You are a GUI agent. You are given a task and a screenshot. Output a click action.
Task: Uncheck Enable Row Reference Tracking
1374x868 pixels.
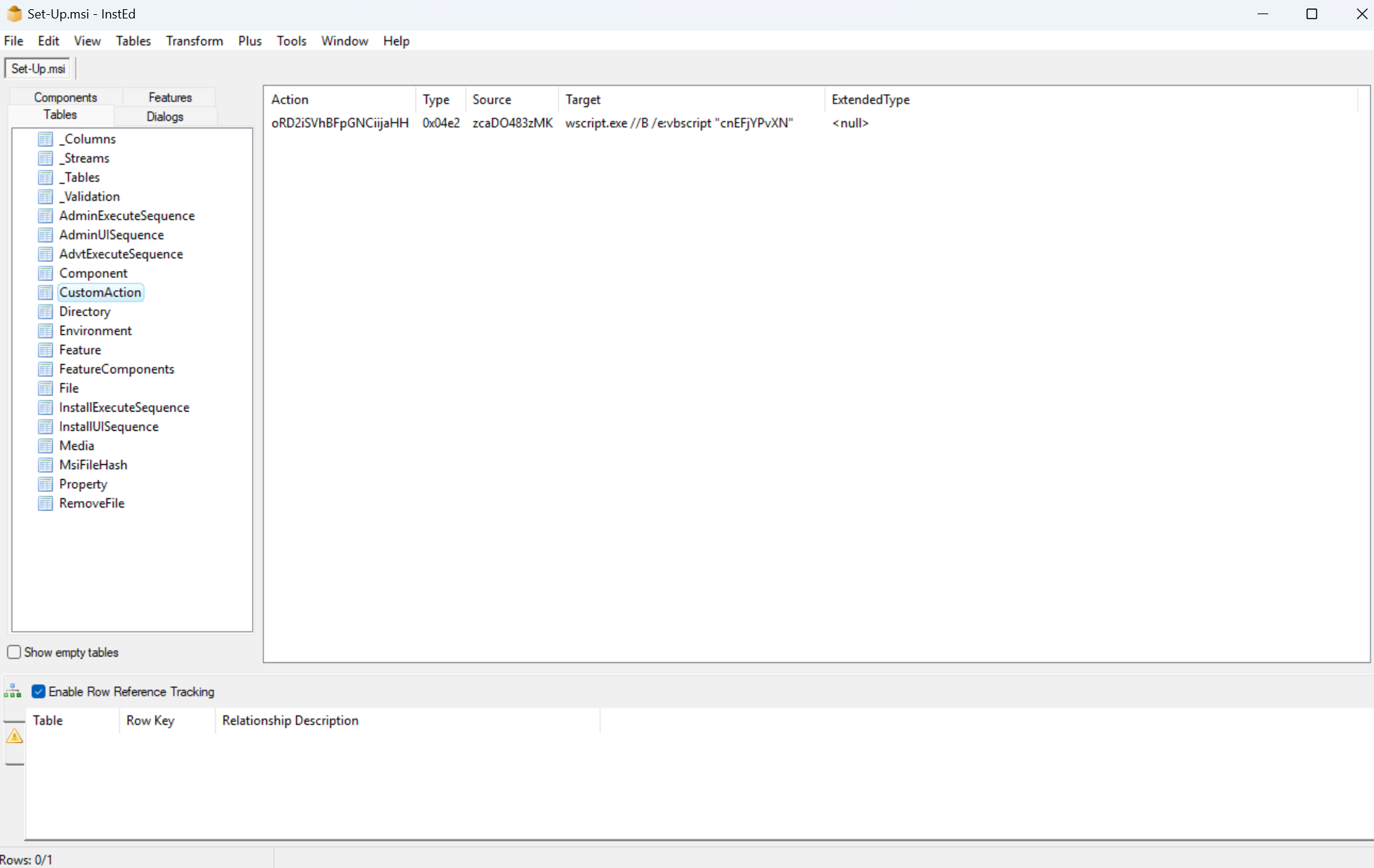coord(39,691)
